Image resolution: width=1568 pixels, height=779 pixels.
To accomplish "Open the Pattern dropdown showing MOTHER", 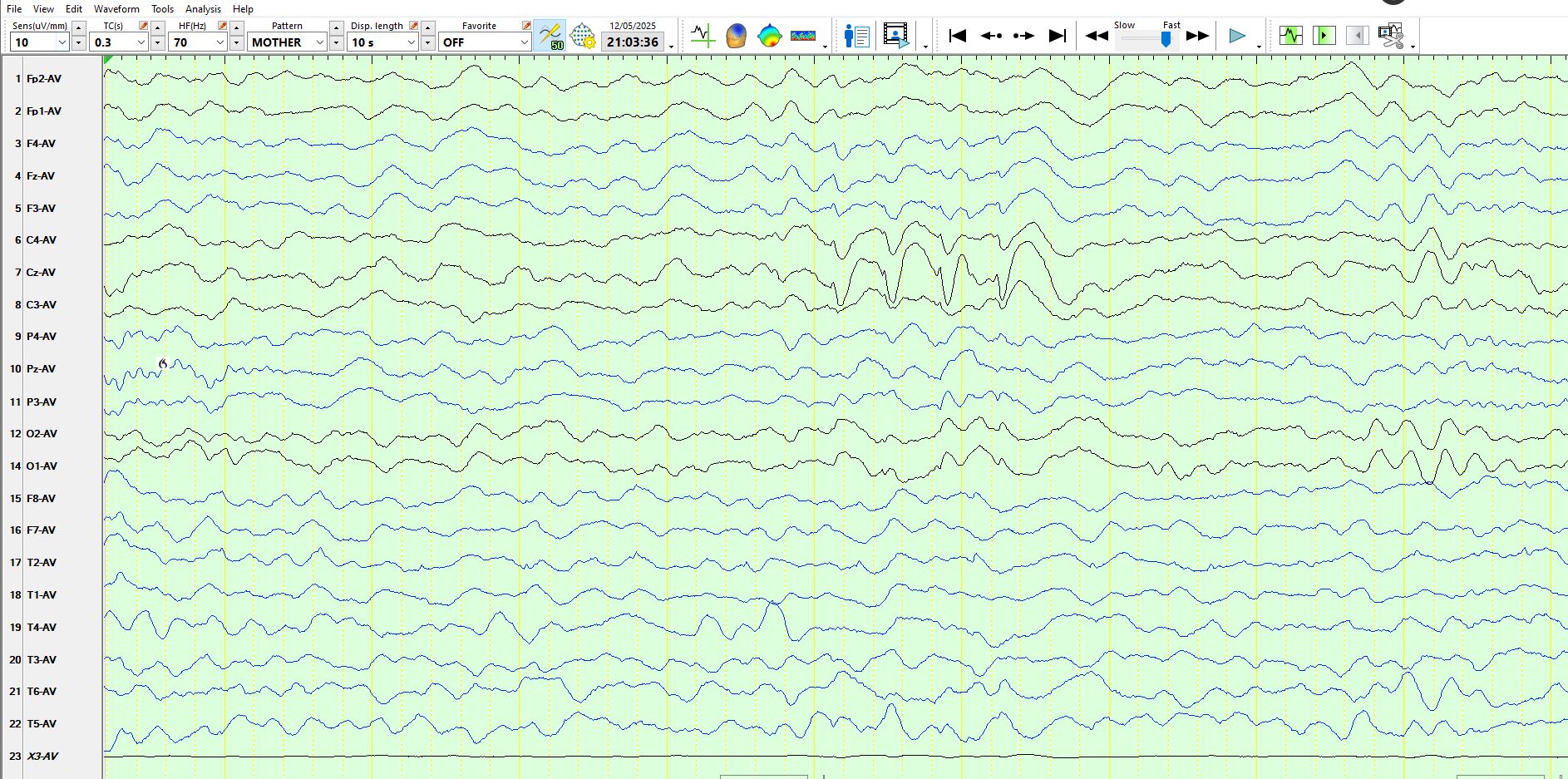I will 319,42.
